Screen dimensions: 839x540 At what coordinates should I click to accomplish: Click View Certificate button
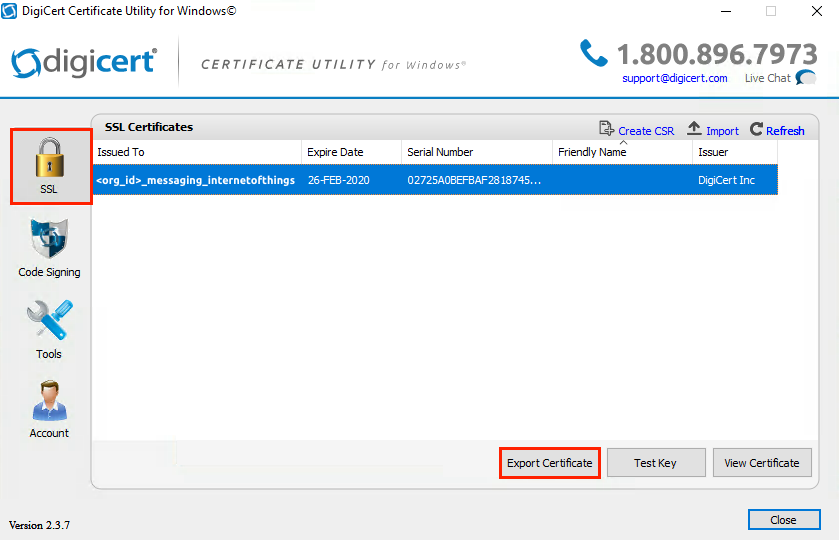(x=761, y=463)
